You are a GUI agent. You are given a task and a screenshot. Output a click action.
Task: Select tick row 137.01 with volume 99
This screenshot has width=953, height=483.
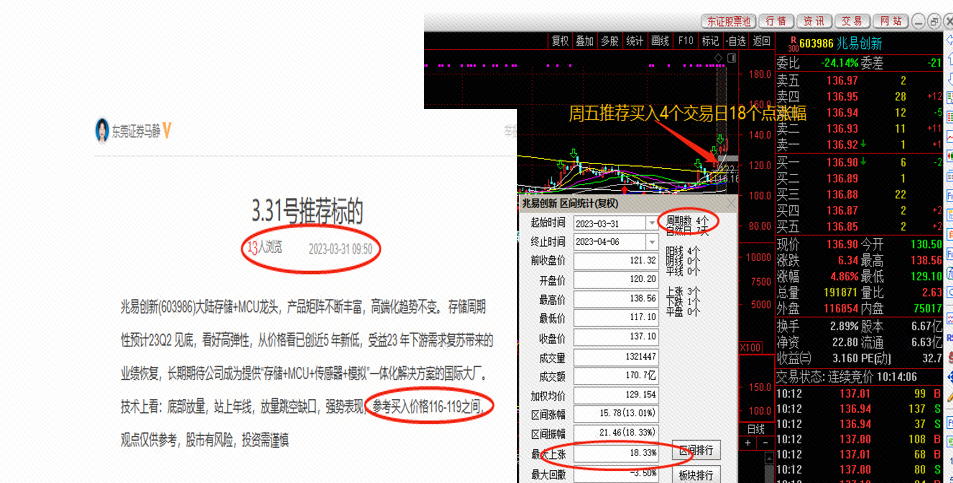coord(859,394)
